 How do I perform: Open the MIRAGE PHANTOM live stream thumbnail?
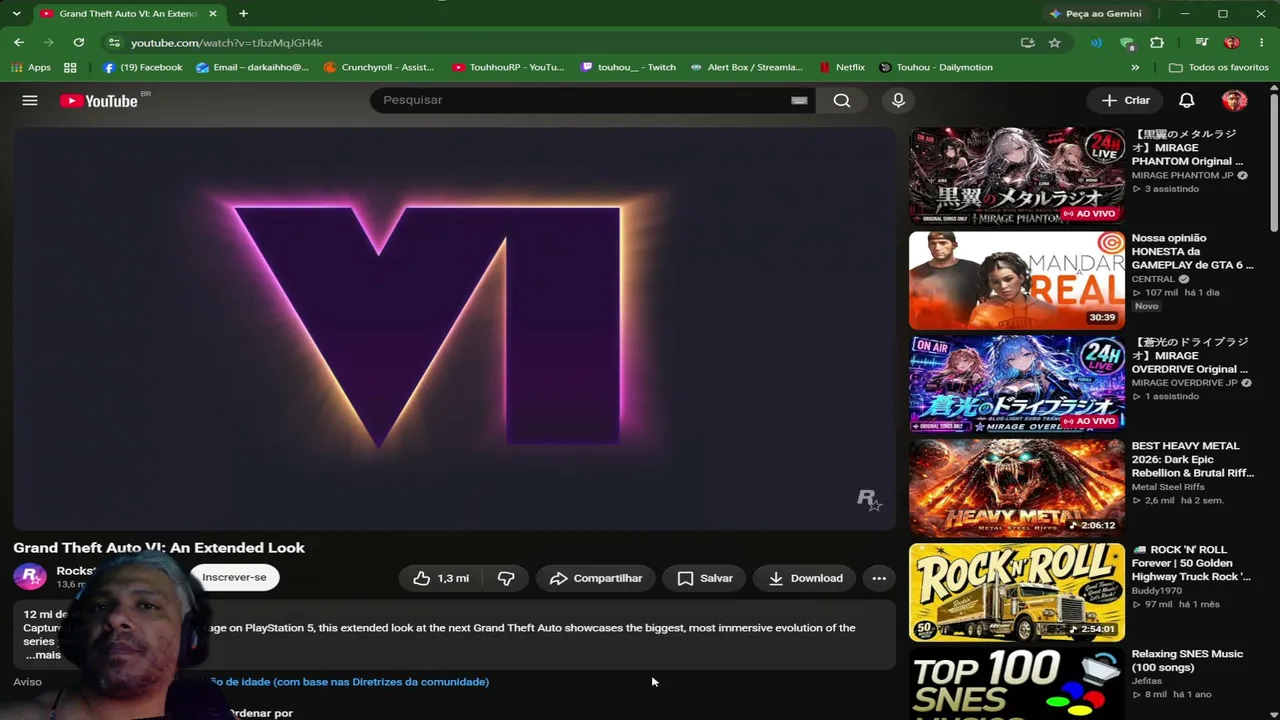(x=1017, y=176)
